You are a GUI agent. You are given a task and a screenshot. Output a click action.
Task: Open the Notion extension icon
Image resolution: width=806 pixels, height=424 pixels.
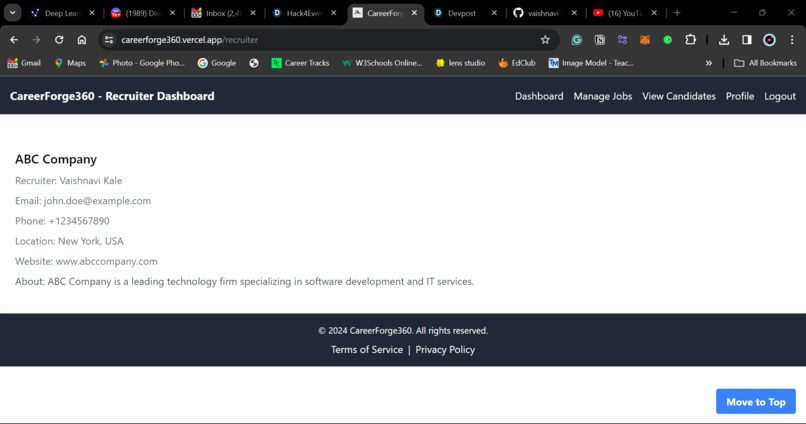599,40
